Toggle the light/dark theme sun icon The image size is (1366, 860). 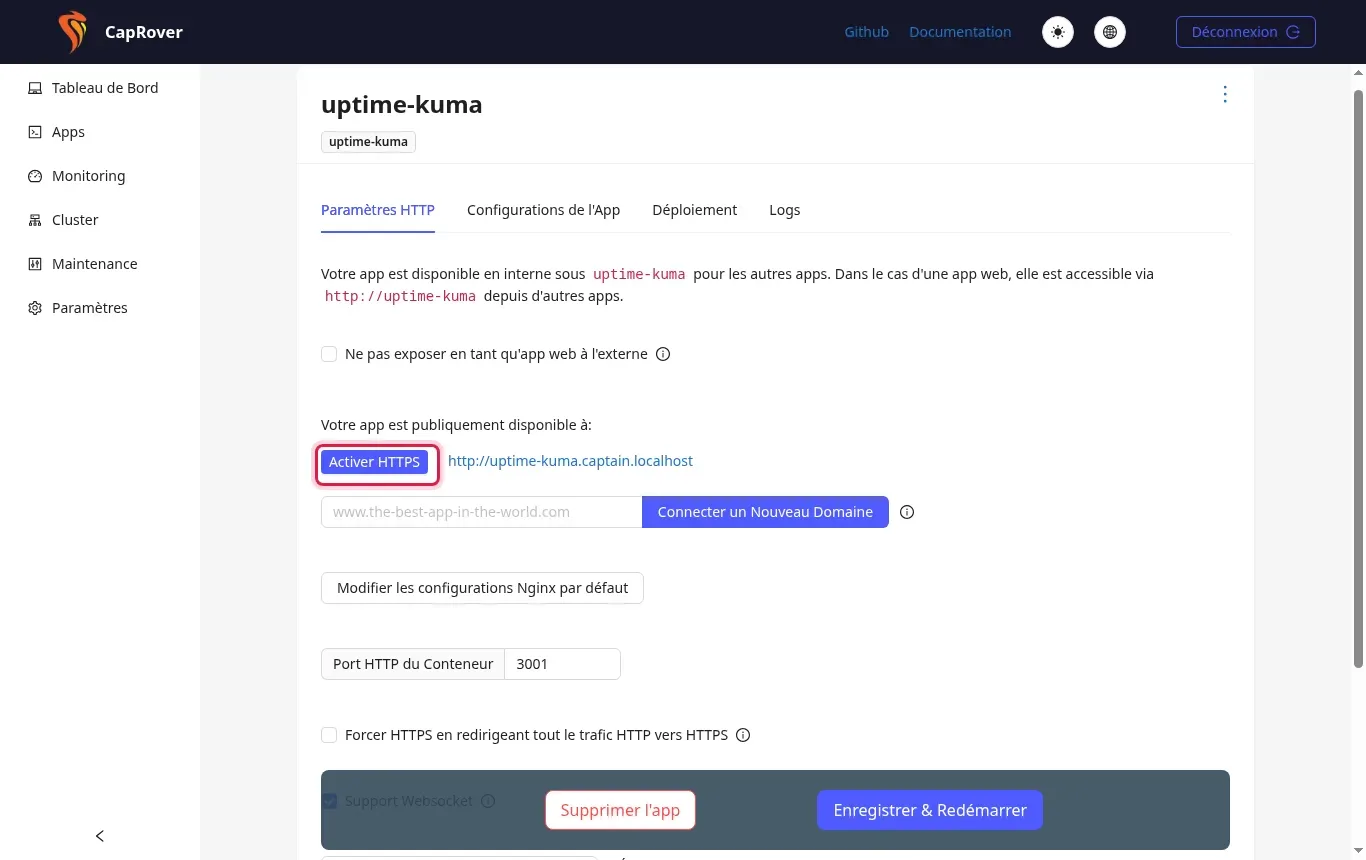(1058, 32)
